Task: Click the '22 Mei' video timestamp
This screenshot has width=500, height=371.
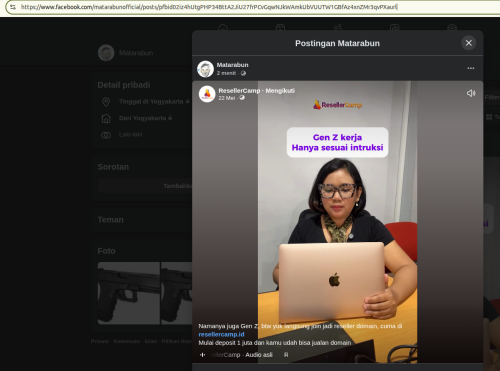Action: [227, 98]
